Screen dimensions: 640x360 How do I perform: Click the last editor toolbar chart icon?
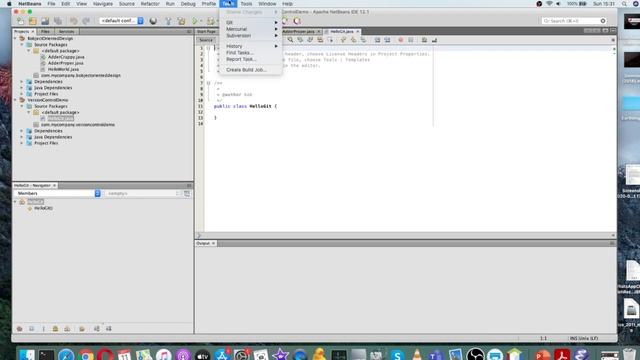434,40
